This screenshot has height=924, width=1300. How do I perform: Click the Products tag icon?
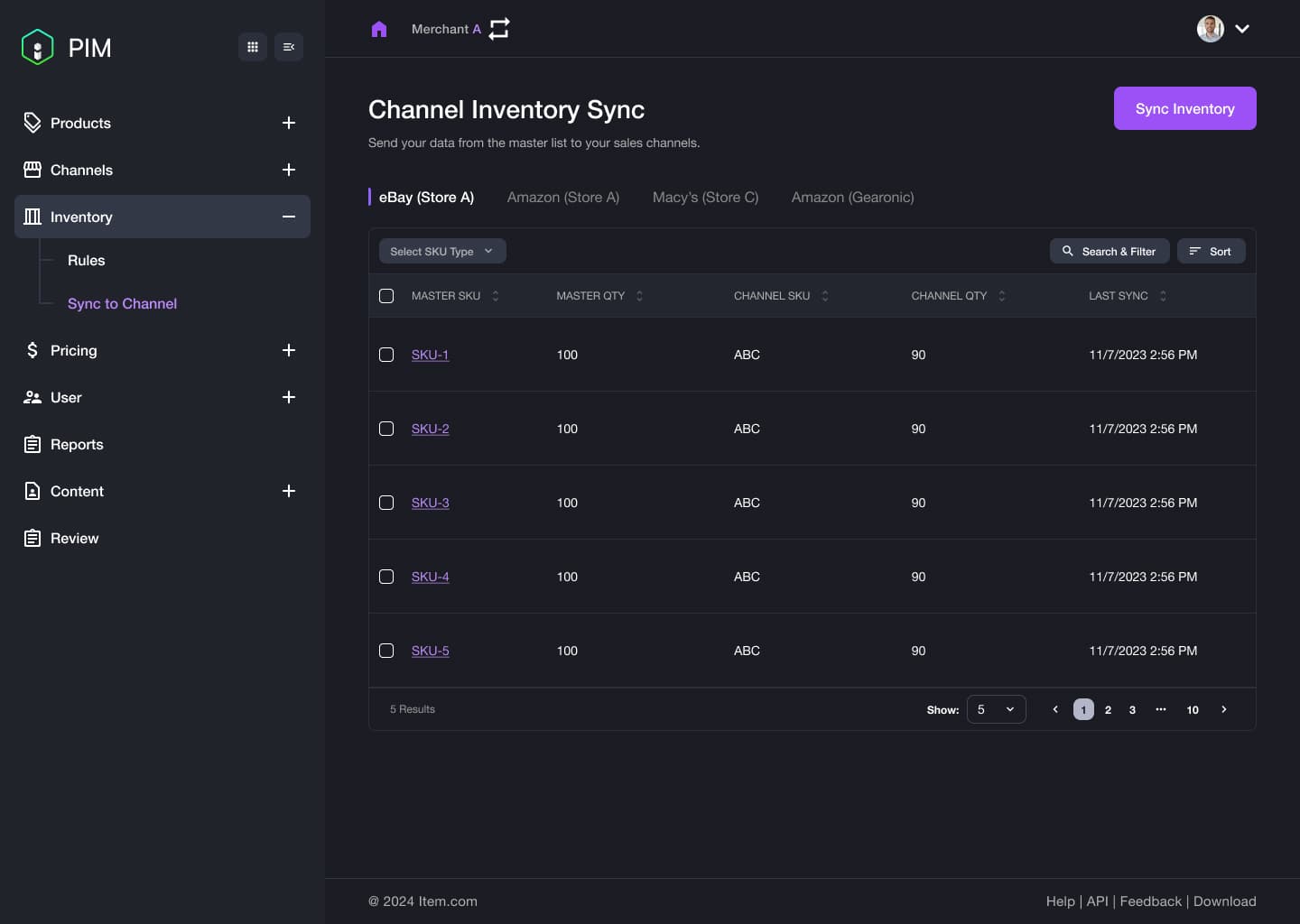pos(32,123)
